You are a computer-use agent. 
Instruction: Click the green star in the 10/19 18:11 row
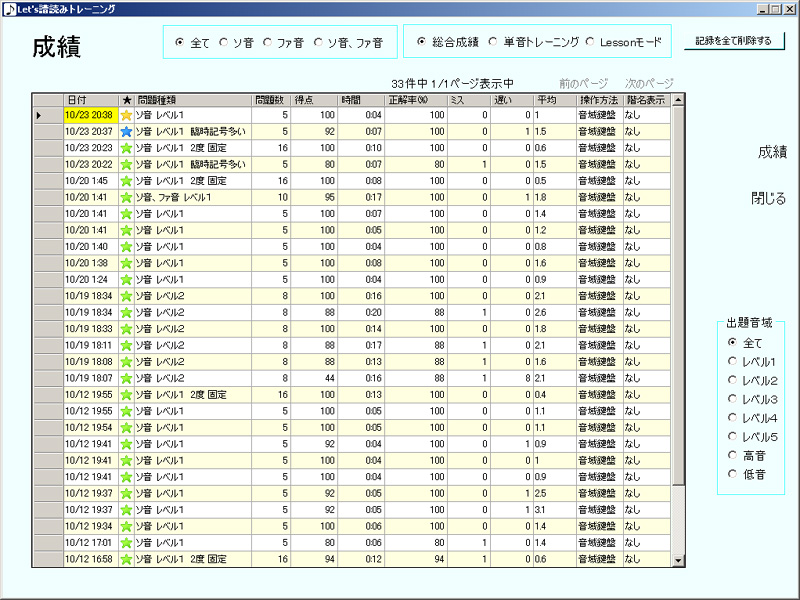[126, 345]
